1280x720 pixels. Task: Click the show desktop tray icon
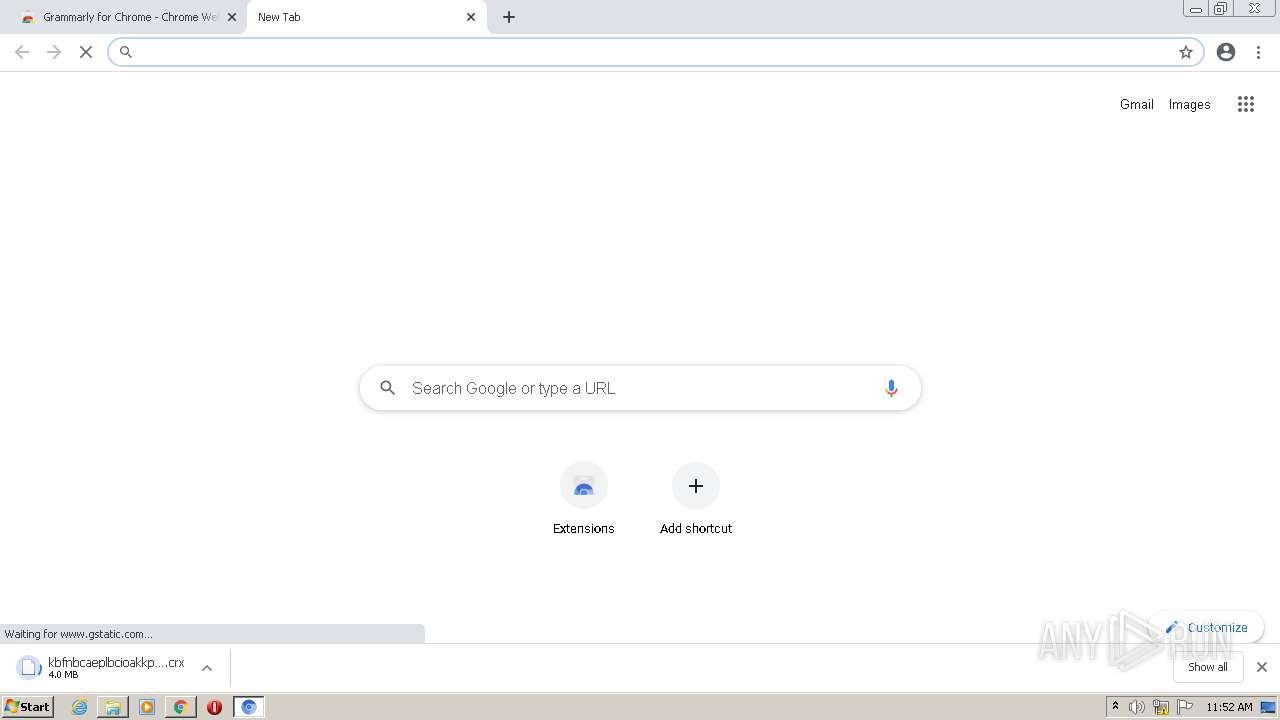click(x=1269, y=707)
